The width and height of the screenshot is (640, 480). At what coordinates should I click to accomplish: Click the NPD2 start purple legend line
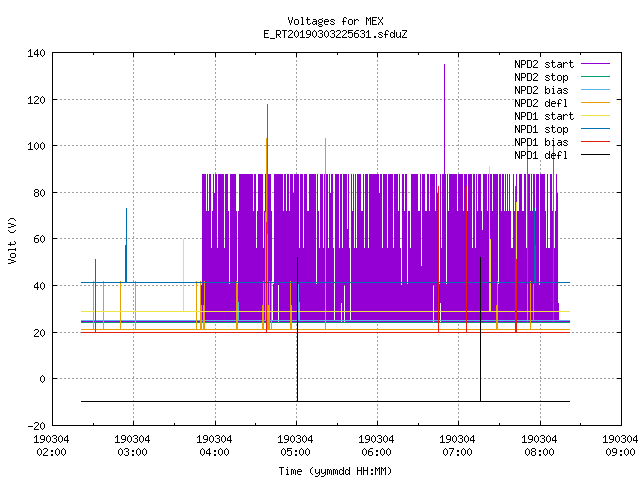click(x=595, y=64)
